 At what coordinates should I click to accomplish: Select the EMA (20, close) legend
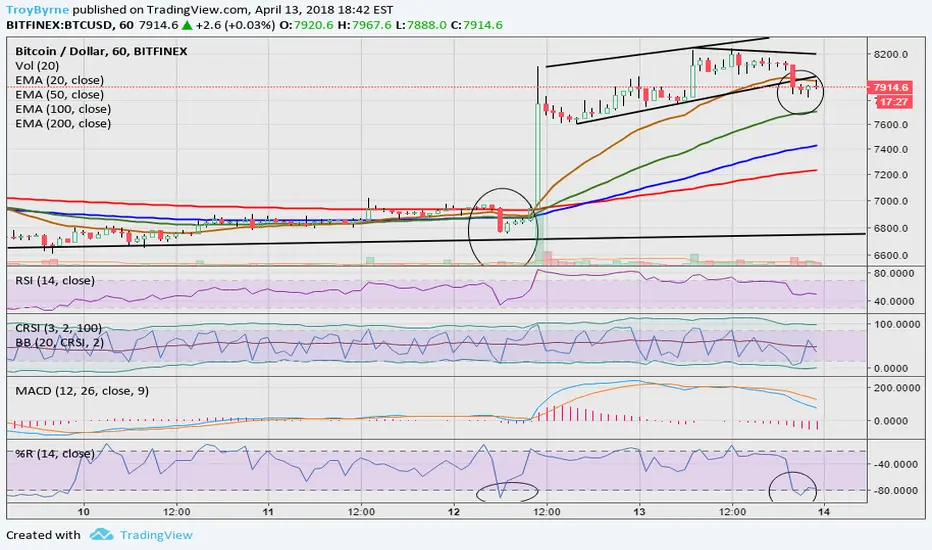(59, 80)
